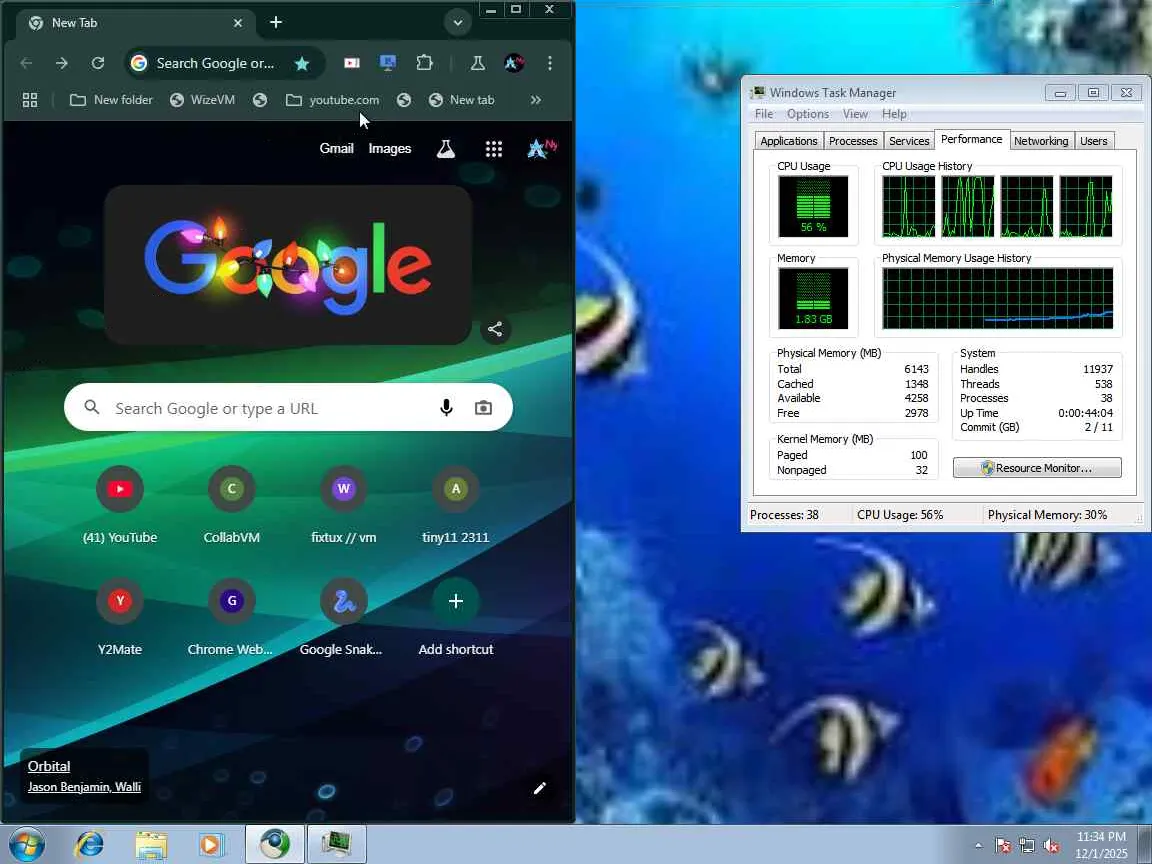Image resolution: width=1152 pixels, height=864 pixels.
Task: Open the blue monitor extension icon
Action: (x=388, y=63)
